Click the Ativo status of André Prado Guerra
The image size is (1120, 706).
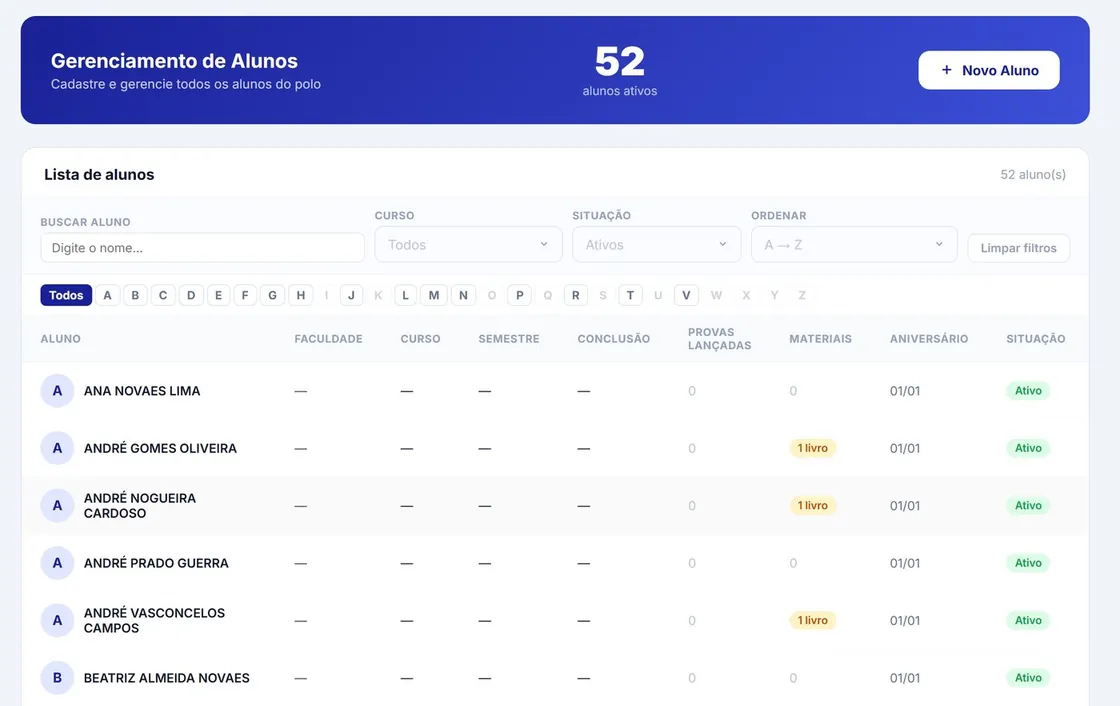click(x=1028, y=563)
